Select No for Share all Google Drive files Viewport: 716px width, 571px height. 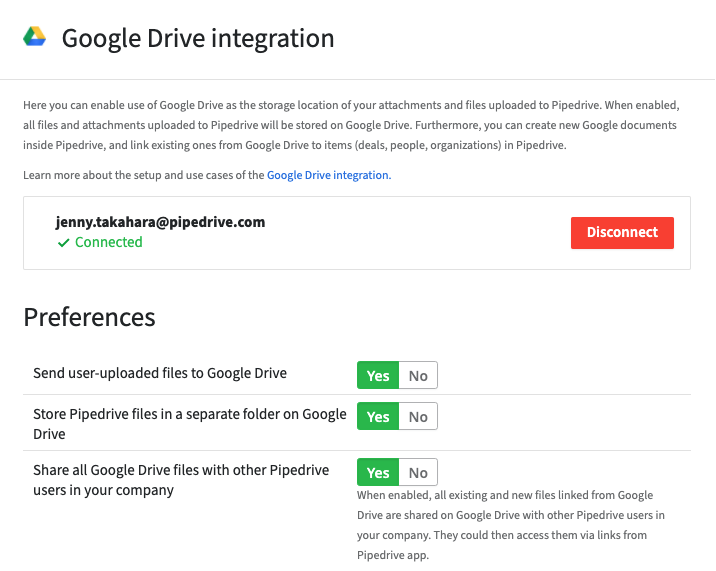[x=418, y=472]
